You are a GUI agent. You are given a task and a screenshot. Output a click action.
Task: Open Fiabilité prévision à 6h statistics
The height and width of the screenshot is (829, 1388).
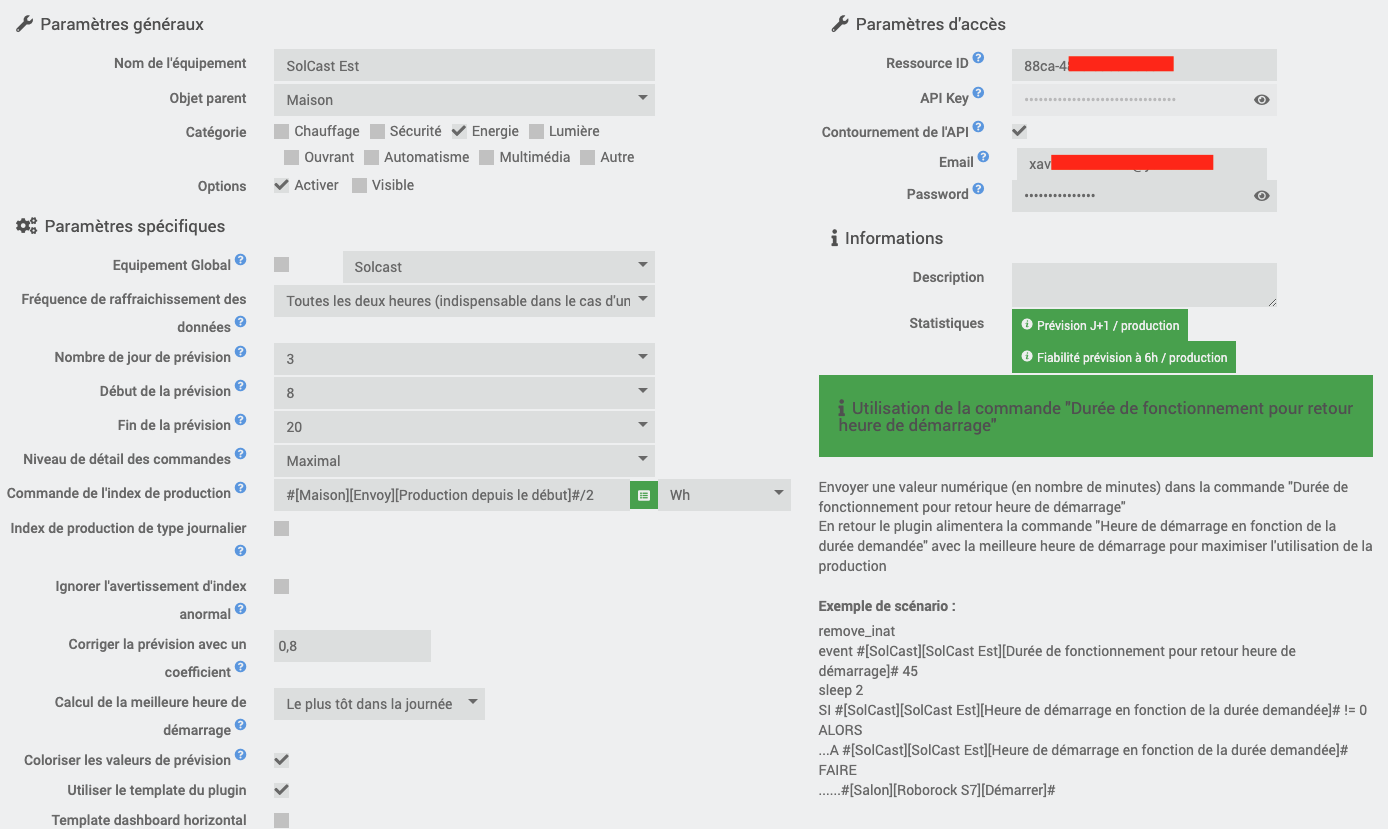pyautogui.click(x=1124, y=357)
